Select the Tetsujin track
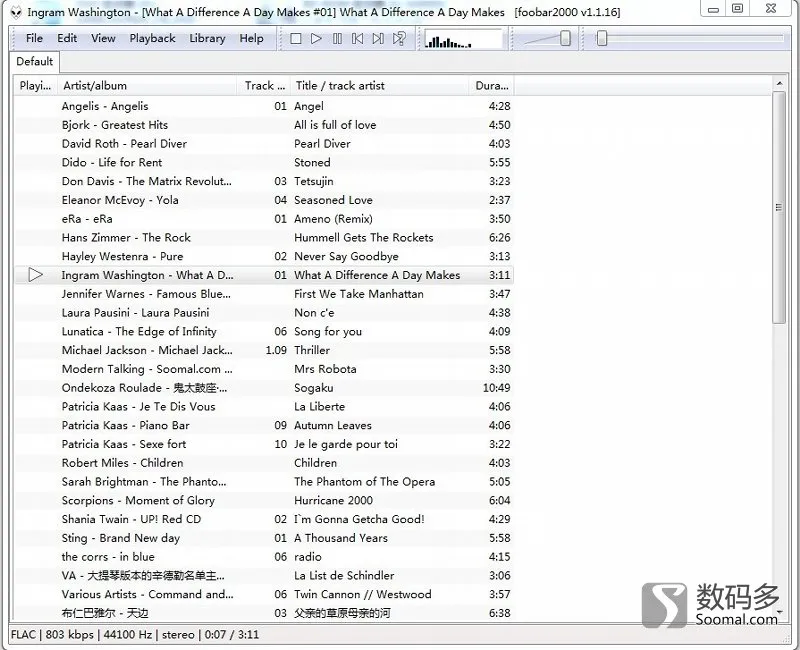 (264, 181)
